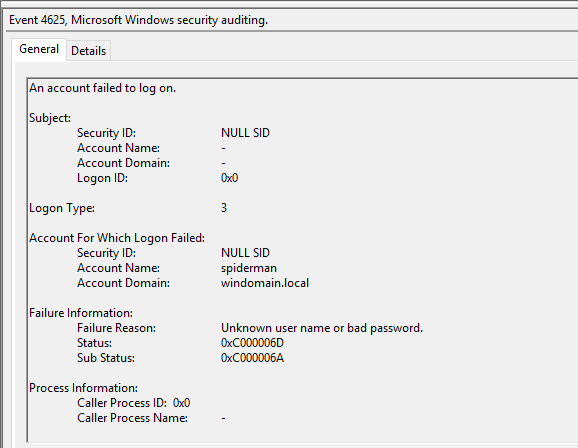Switch to the General tab
Image resolution: width=578 pixels, height=448 pixels.
pos(39,49)
